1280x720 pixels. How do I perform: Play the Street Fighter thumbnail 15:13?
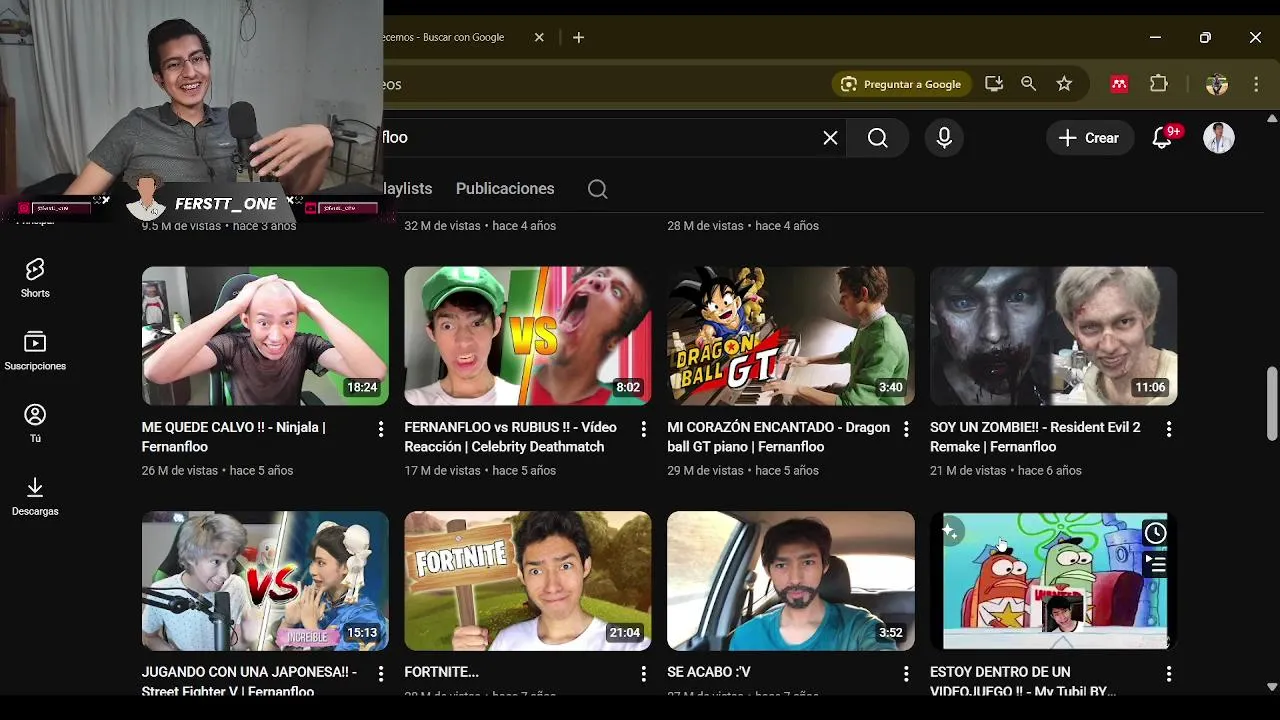click(265, 581)
